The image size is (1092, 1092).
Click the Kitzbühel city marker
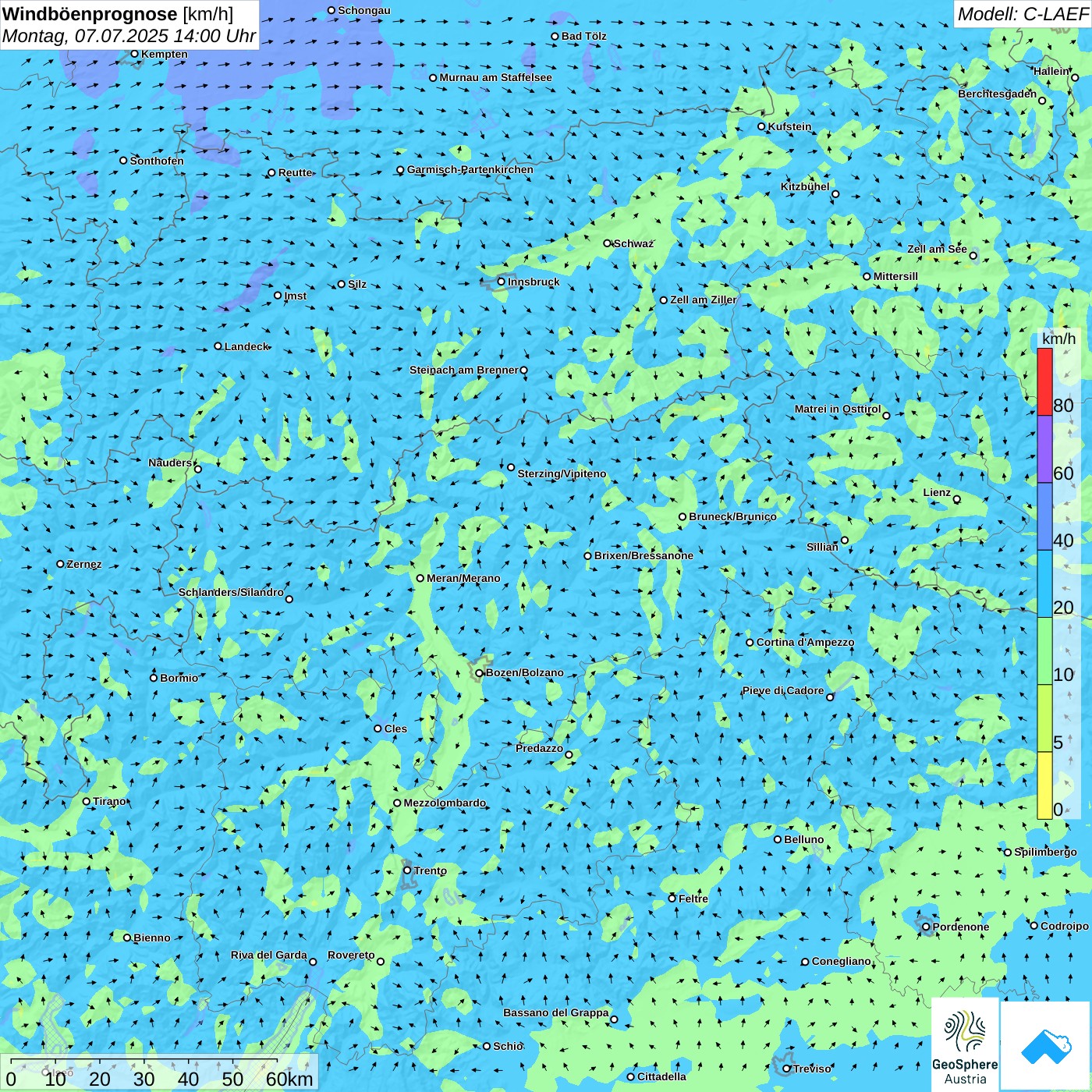835,194
